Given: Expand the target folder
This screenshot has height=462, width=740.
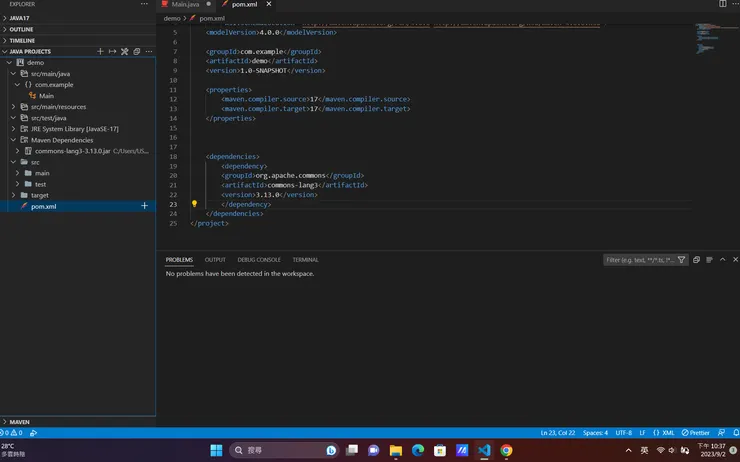Looking at the screenshot, I should pos(13,195).
